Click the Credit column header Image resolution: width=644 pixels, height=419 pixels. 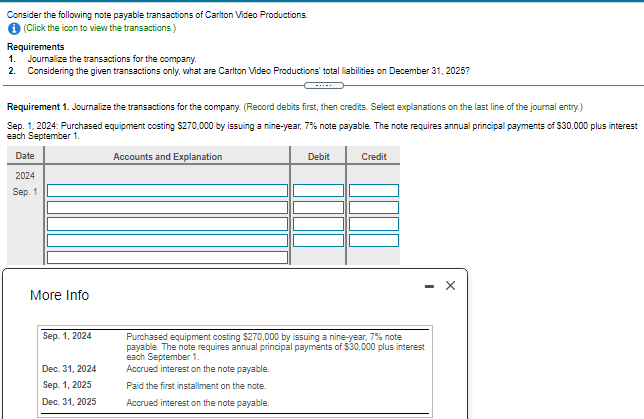[374, 157]
